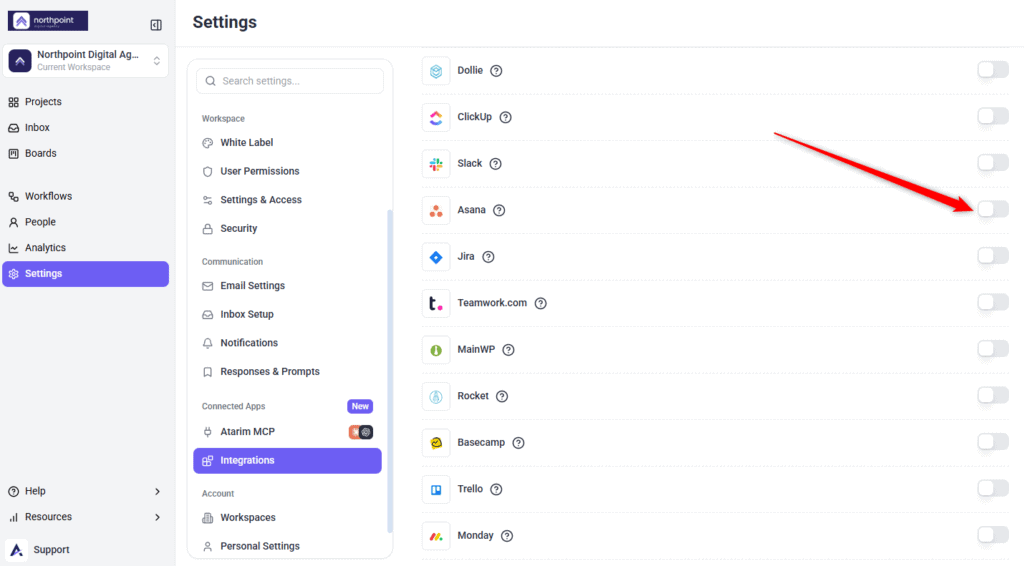The image size is (1024, 566).
Task: Open help tooltip next to MainWP
Action: click(509, 350)
